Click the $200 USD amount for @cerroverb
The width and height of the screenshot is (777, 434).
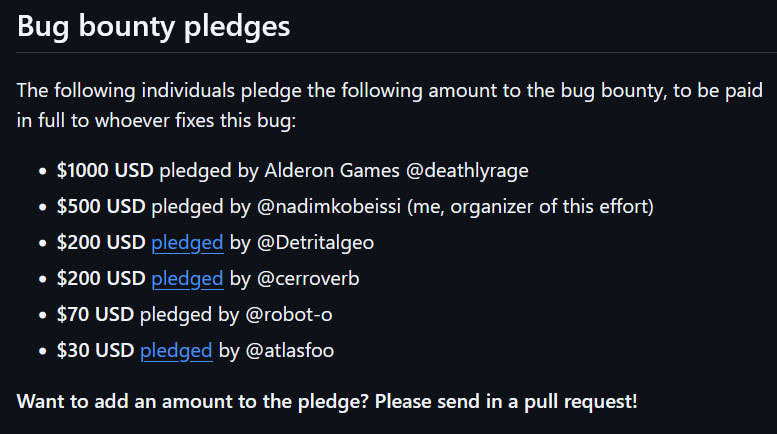click(x=101, y=278)
